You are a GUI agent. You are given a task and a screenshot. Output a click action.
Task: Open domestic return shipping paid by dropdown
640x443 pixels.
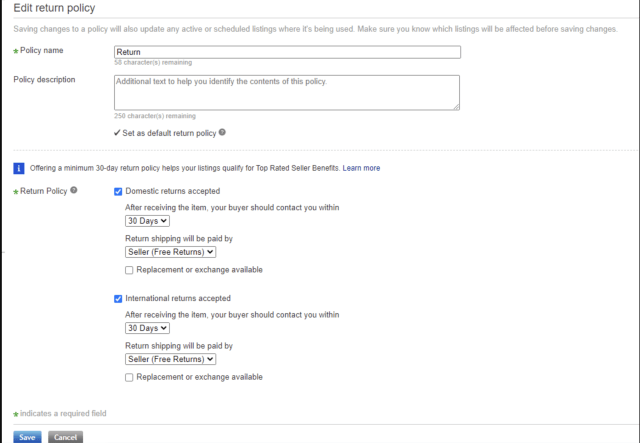pyautogui.click(x=170, y=252)
